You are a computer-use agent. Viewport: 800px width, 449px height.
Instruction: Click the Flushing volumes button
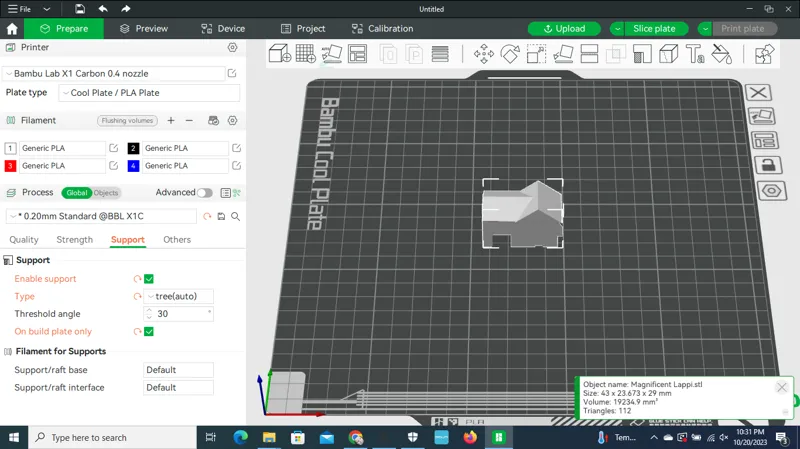click(x=127, y=120)
